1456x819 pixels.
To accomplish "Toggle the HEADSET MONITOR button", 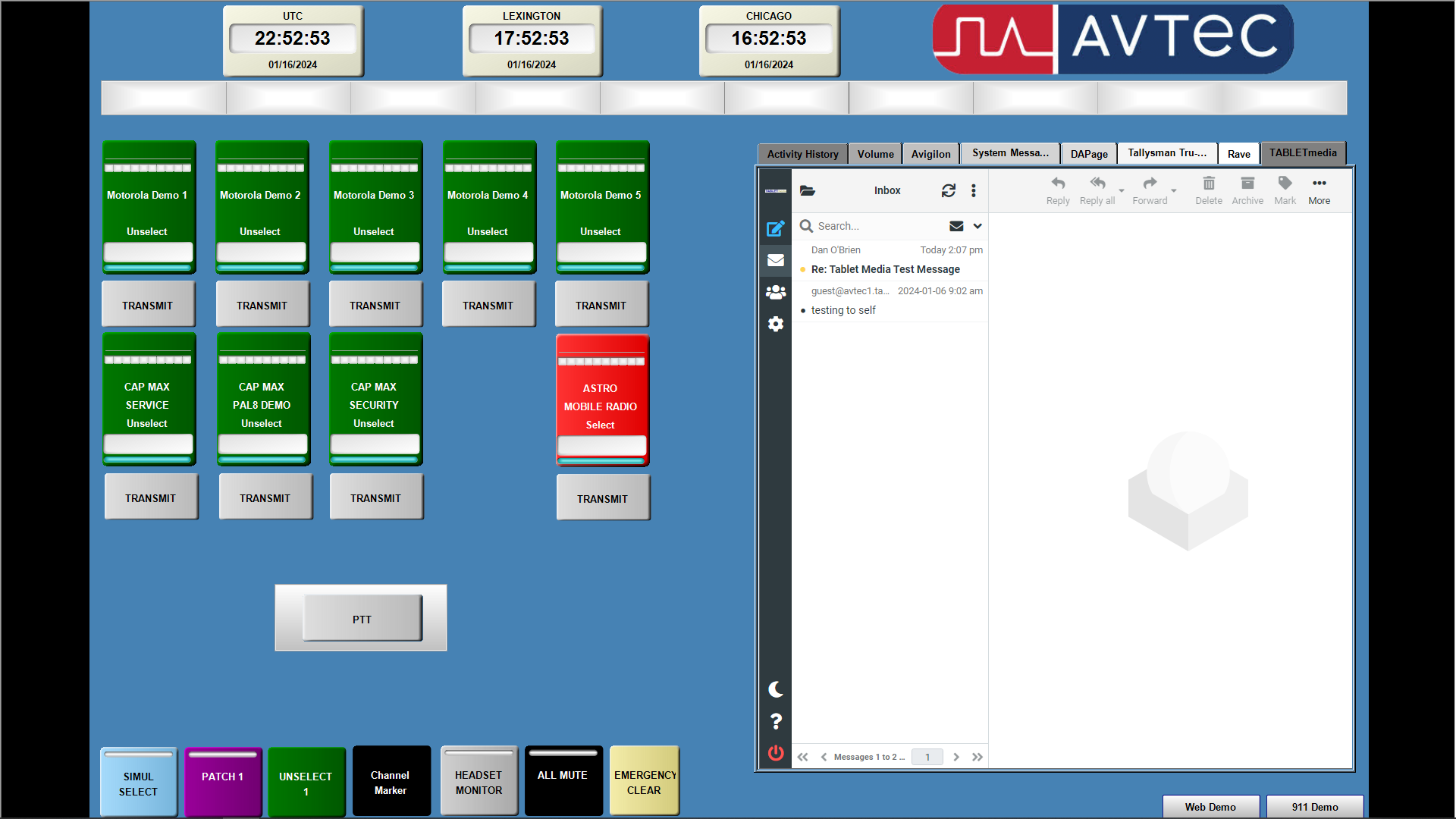I will click(479, 781).
